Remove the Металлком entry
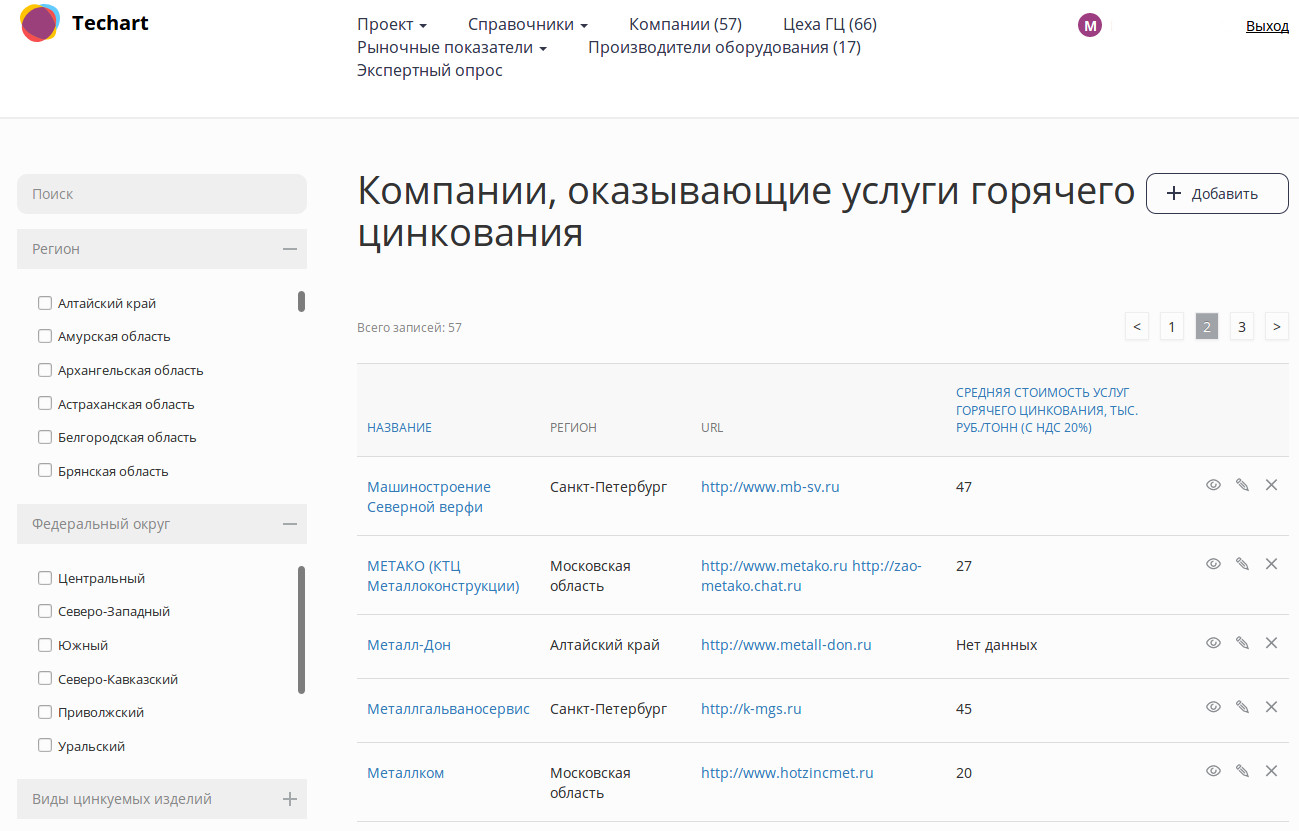The image size is (1299, 831). pyautogui.click(x=1271, y=771)
